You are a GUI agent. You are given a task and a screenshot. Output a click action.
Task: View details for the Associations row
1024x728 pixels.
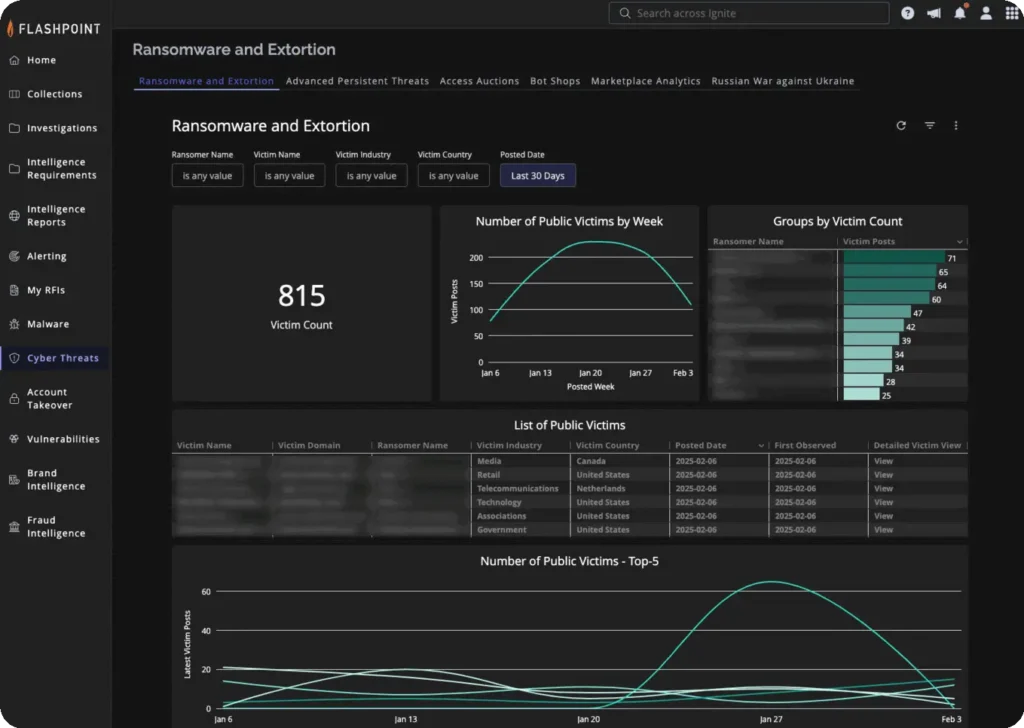[x=884, y=516]
